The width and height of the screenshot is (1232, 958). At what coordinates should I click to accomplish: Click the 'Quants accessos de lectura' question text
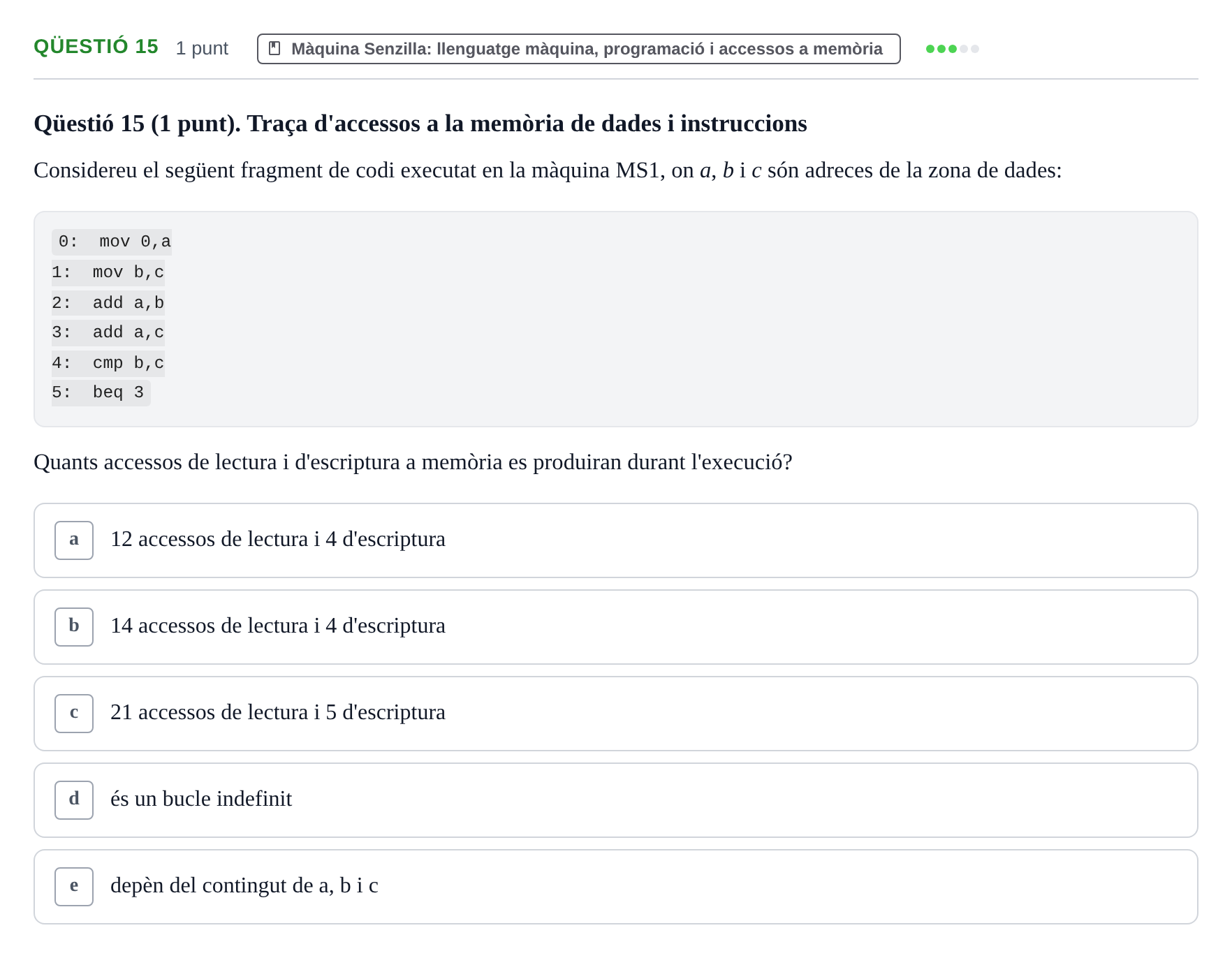[x=413, y=462]
